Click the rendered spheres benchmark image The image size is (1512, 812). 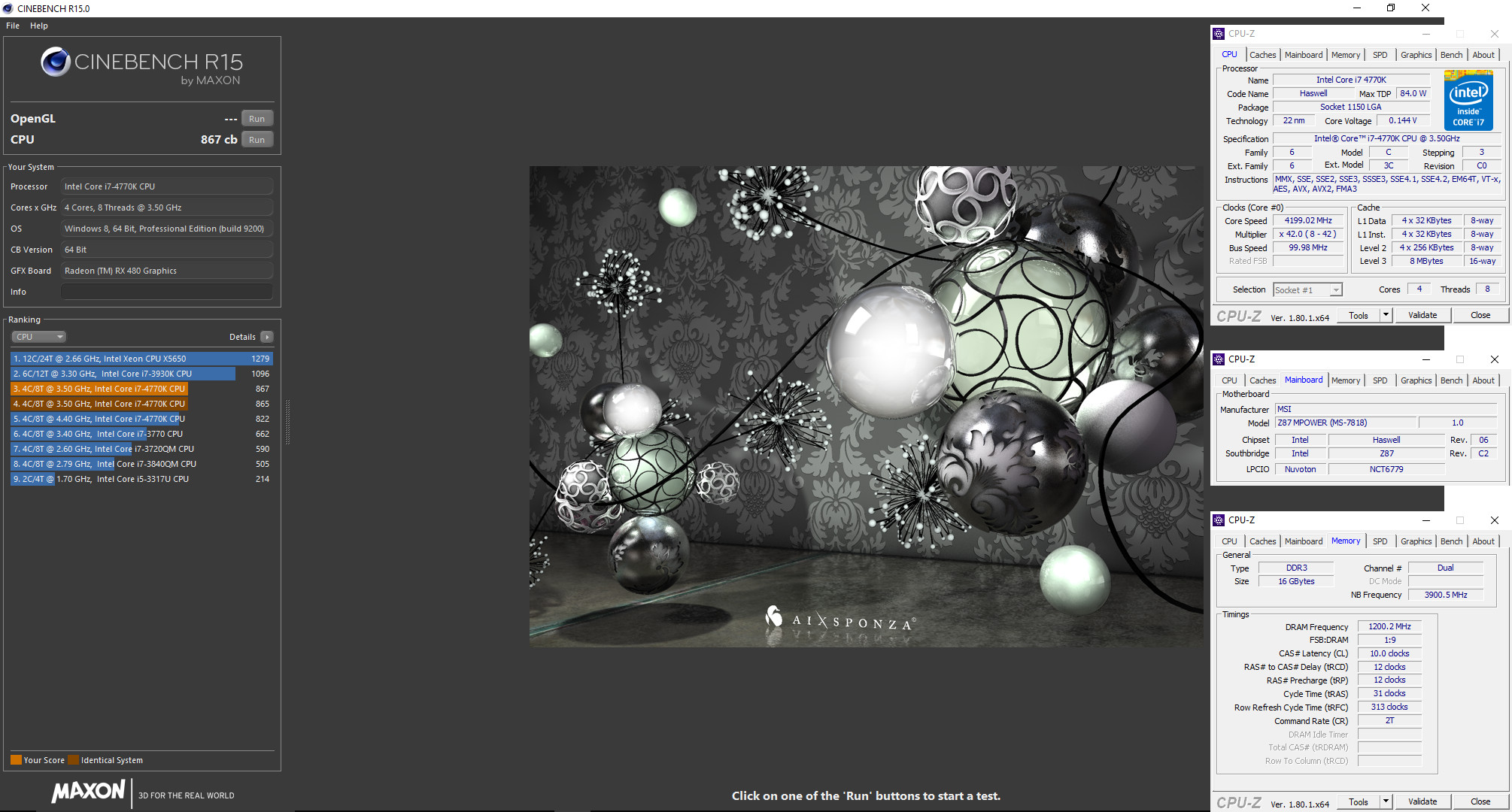point(867,406)
